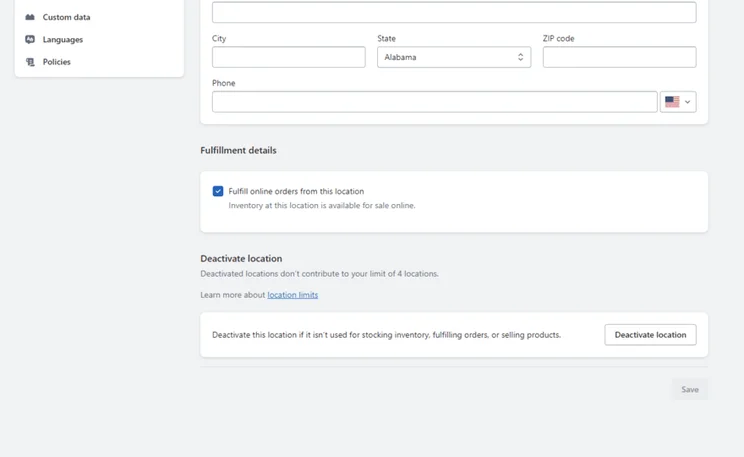Open Languages settings
The image size is (744, 457).
click(63, 39)
